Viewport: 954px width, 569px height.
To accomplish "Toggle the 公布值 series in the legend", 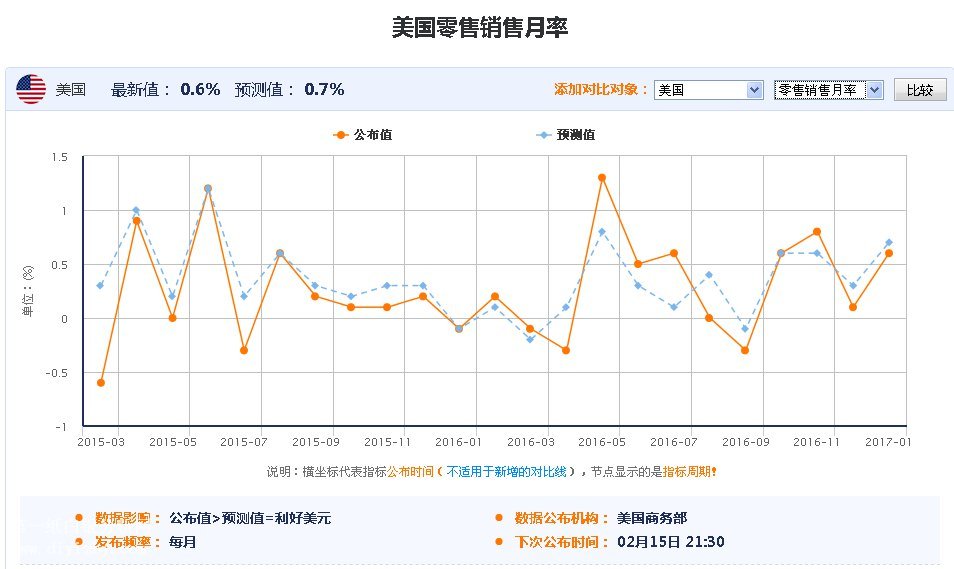I will tap(362, 135).
